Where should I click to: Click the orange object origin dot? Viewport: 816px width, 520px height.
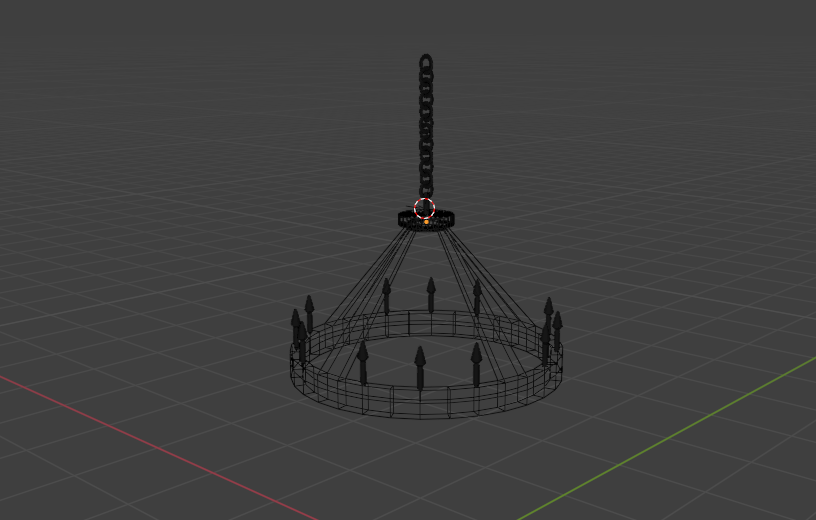[426, 222]
